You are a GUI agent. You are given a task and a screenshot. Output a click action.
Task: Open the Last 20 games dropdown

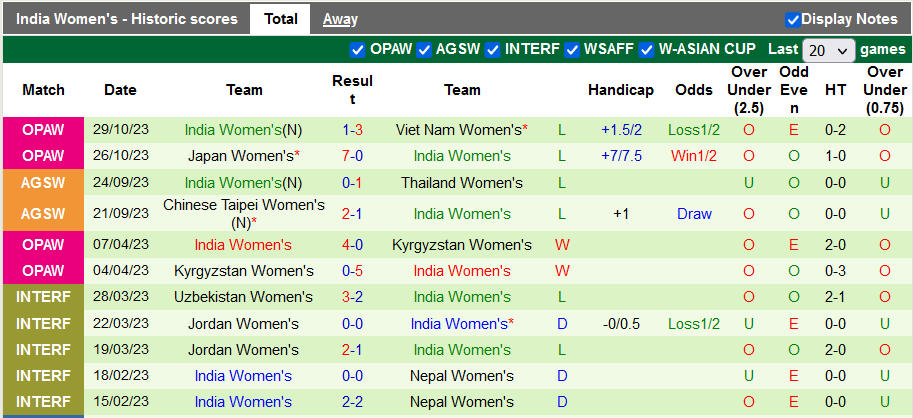829,50
